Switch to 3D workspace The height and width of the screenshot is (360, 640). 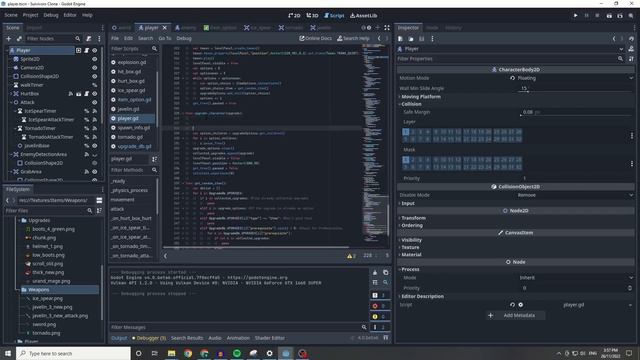(312, 16)
